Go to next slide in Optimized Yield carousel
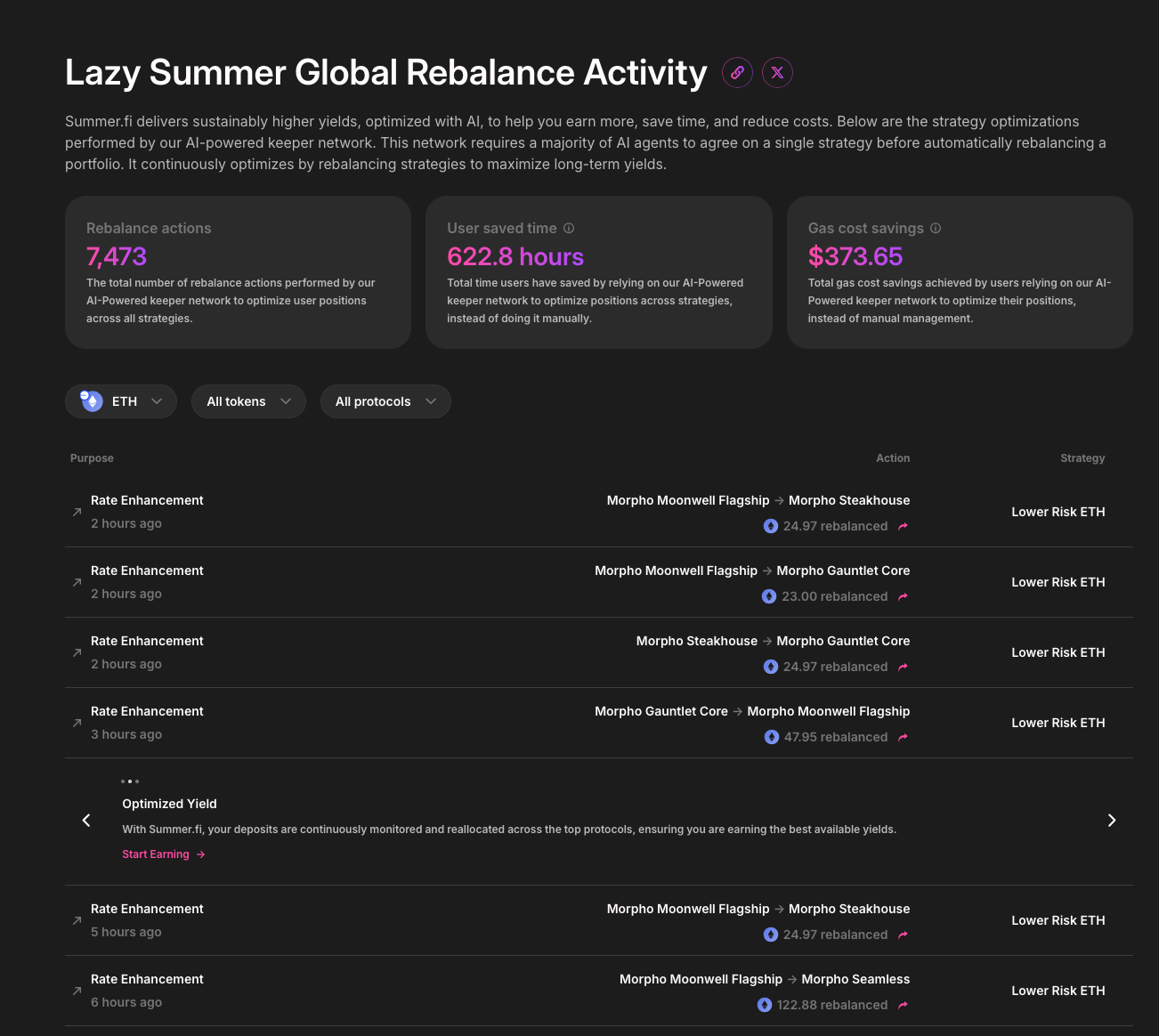 point(1111,821)
